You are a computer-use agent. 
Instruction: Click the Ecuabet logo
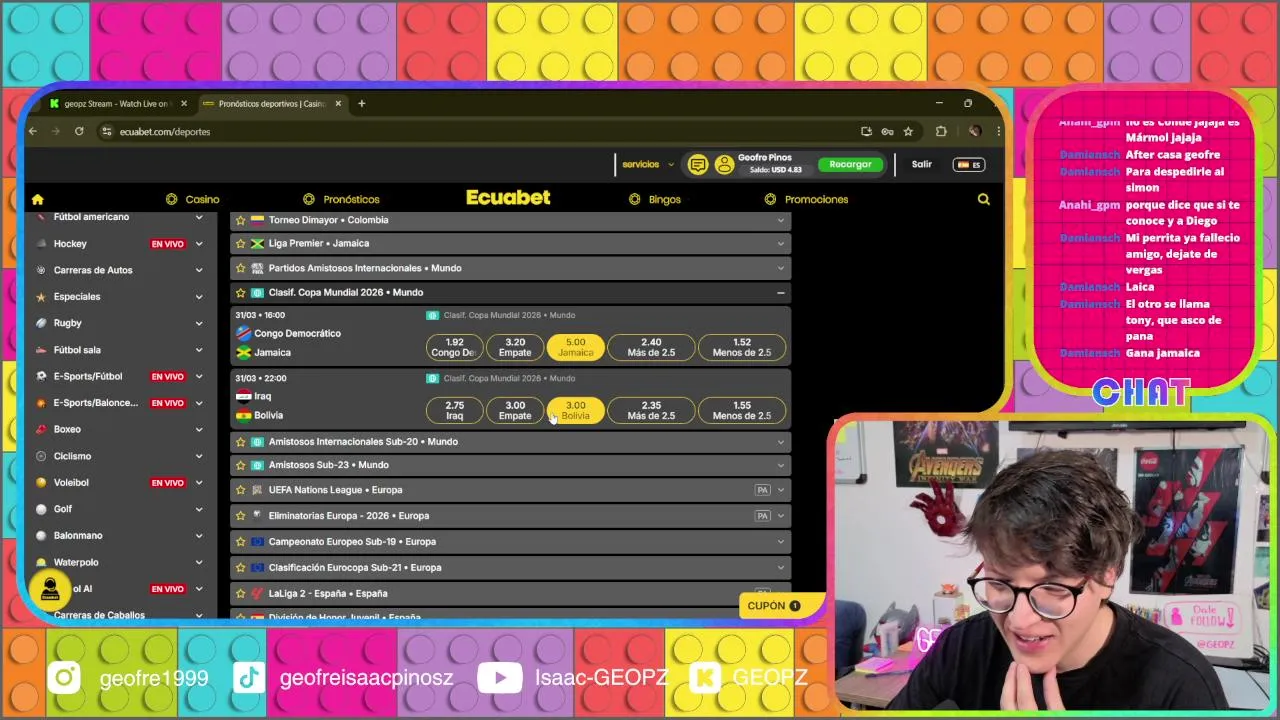pos(508,198)
